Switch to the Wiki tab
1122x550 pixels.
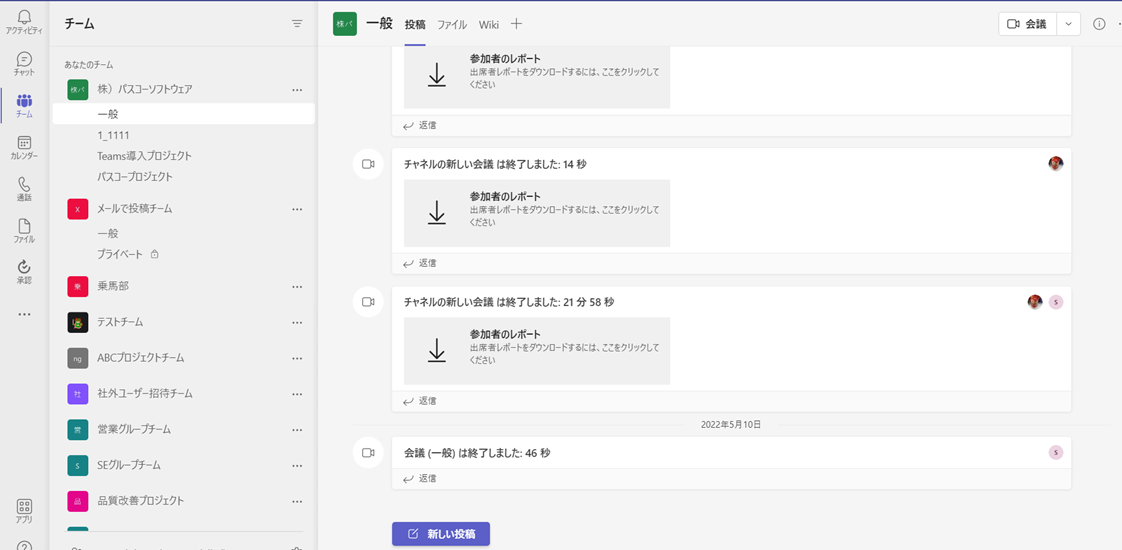coord(489,24)
